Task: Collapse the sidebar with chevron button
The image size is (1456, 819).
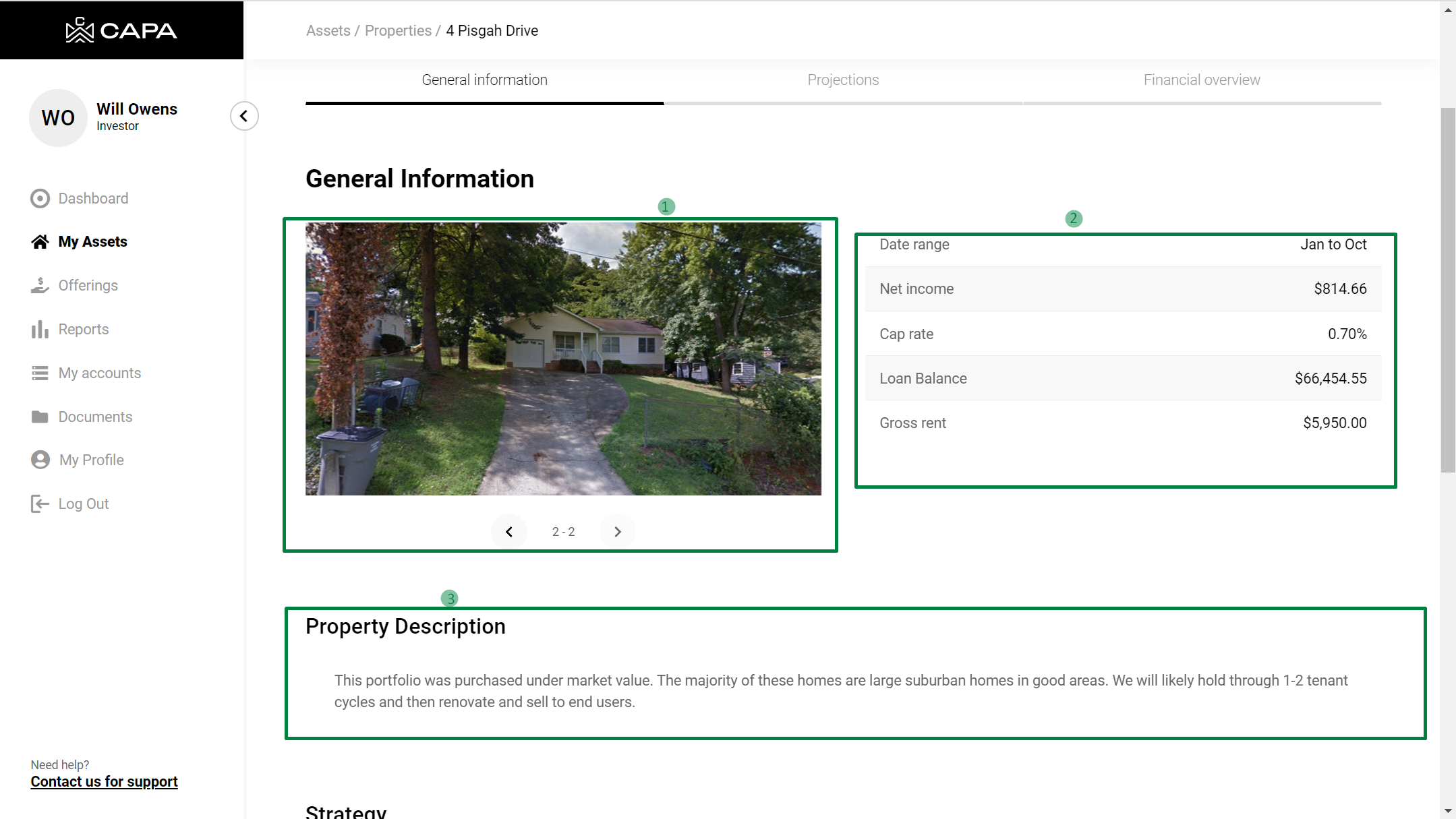Action: (x=244, y=116)
